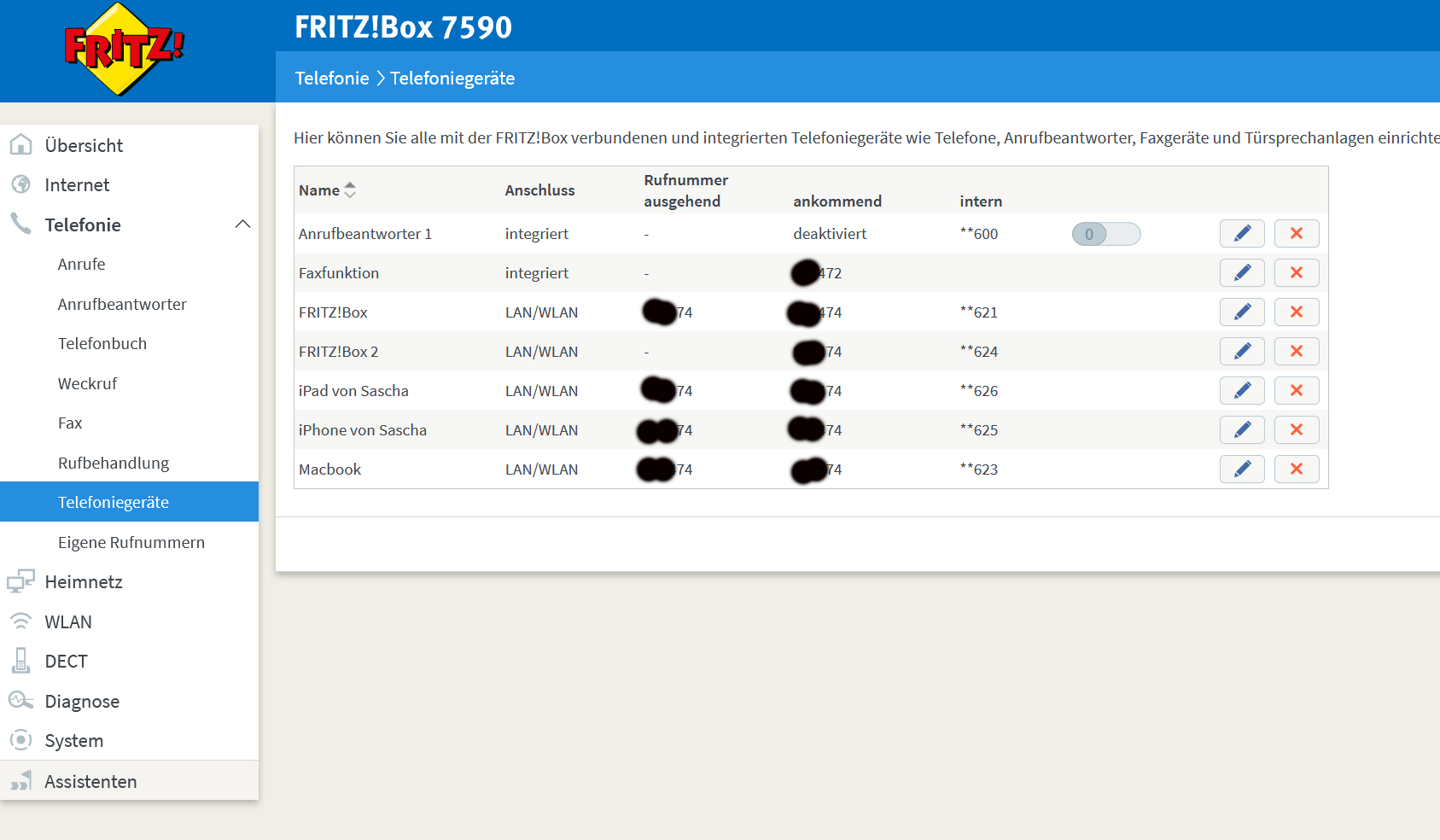Delete the Anrufbeantworter 1 entry

tap(1297, 234)
